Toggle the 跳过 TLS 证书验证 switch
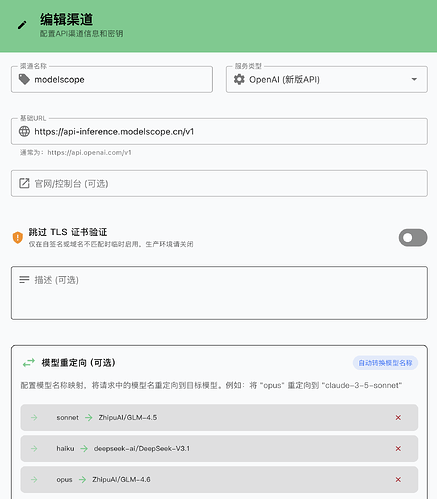This screenshot has width=437, height=499. [x=413, y=238]
